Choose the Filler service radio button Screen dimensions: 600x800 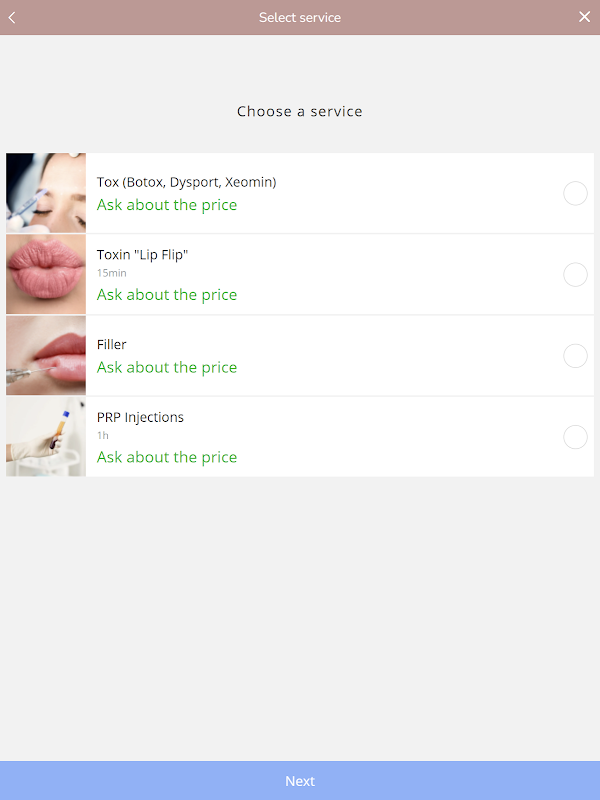click(x=575, y=356)
